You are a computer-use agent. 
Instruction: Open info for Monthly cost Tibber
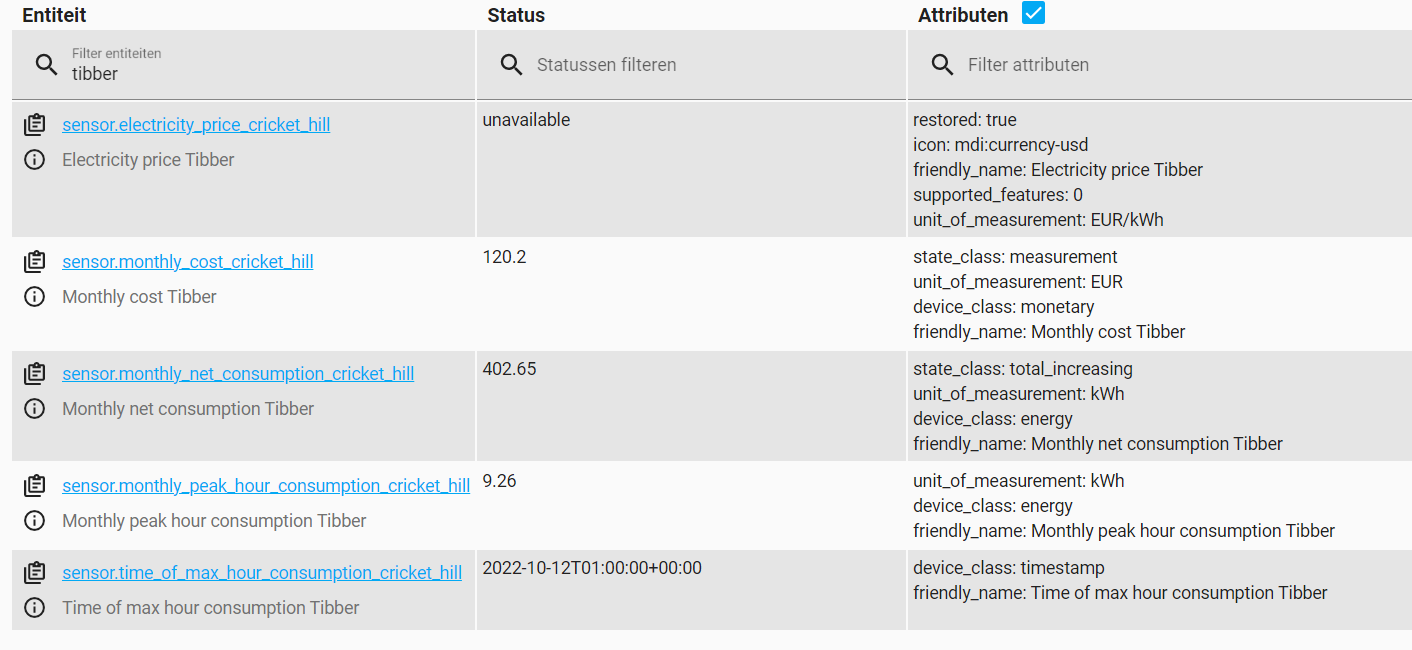[35, 296]
